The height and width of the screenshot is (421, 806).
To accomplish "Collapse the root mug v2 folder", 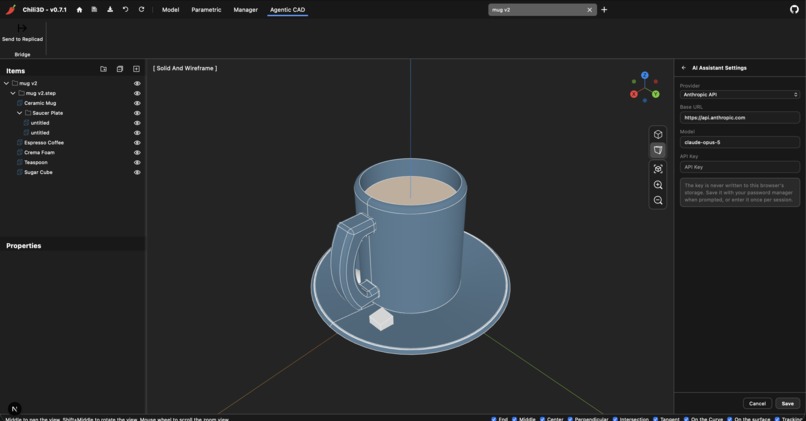I will tap(6, 83).
